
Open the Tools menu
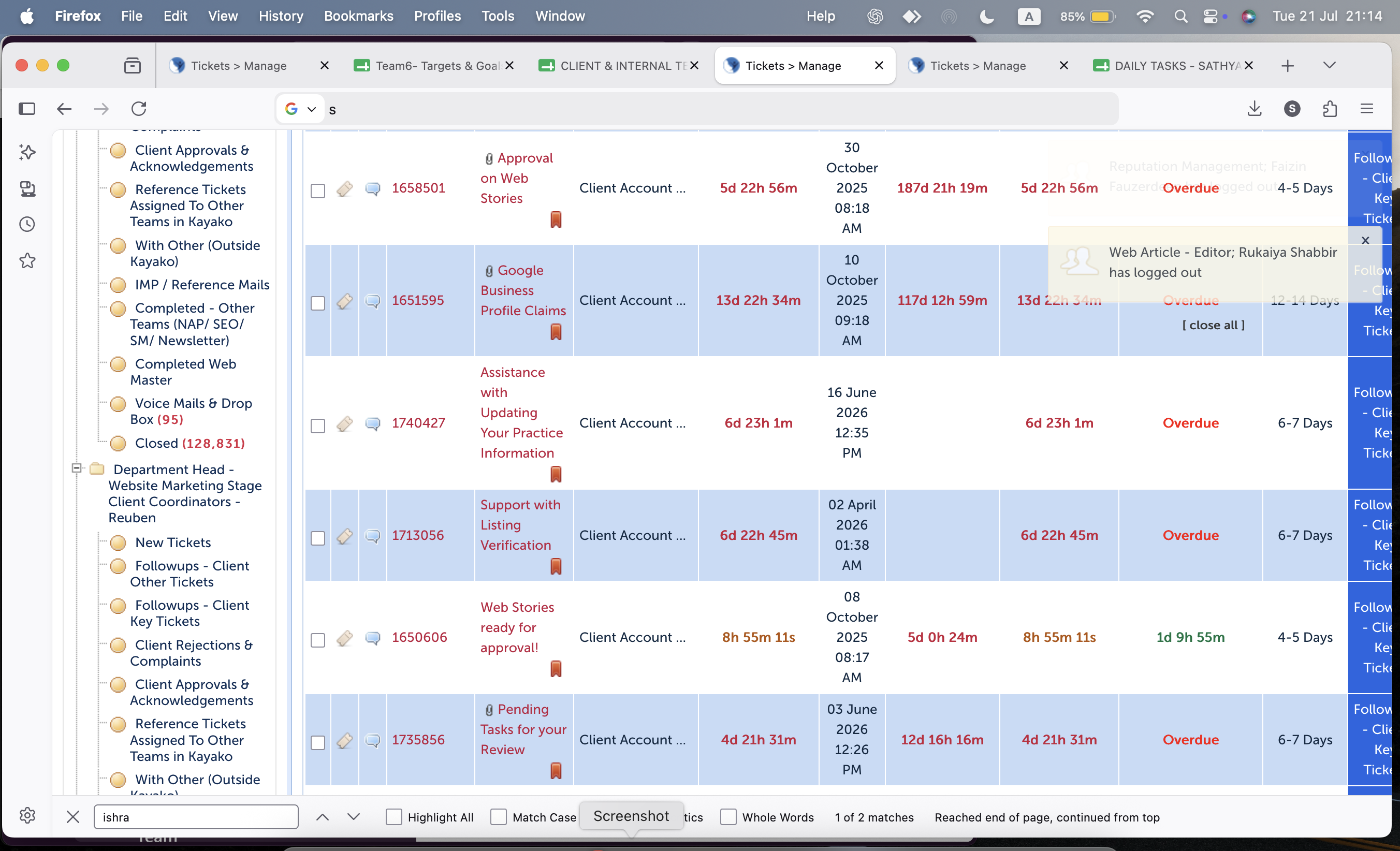[498, 16]
